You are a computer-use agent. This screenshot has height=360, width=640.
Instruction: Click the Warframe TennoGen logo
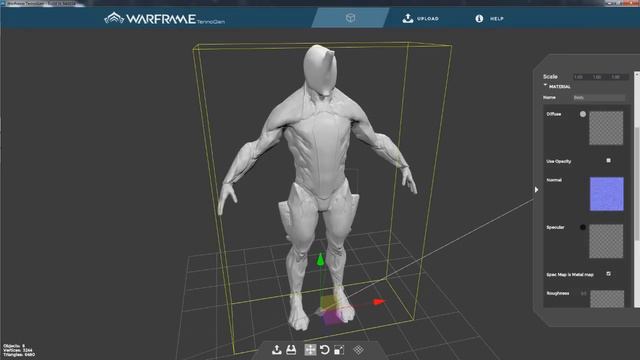point(164,18)
